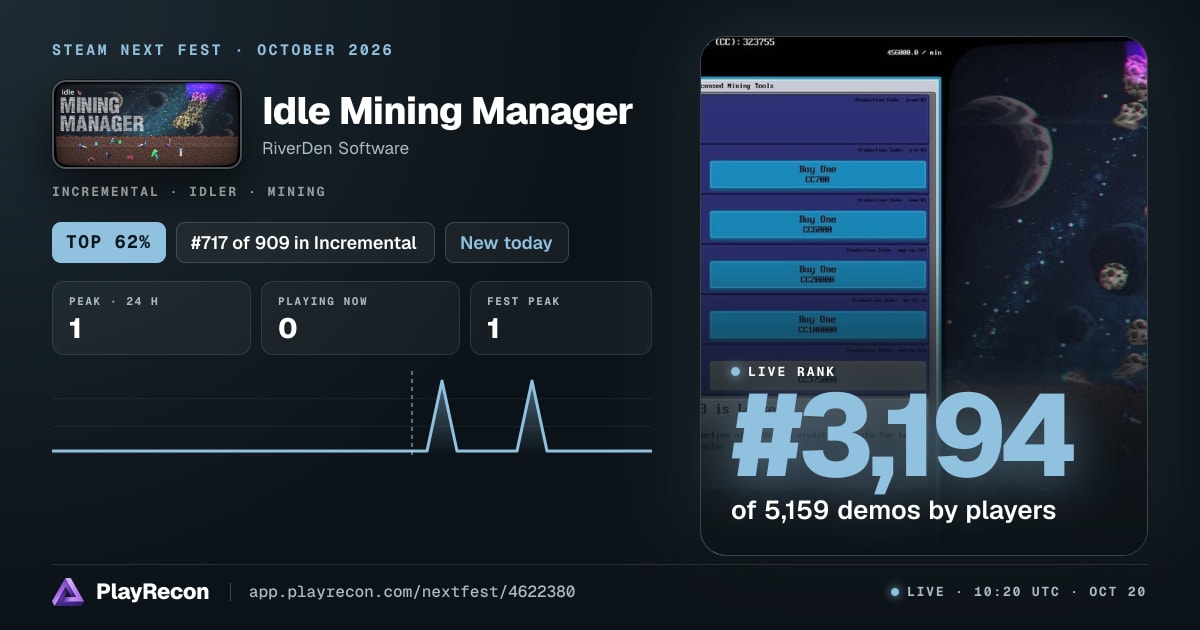Select the PEAK · 24 H stat card

tap(151, 318)
